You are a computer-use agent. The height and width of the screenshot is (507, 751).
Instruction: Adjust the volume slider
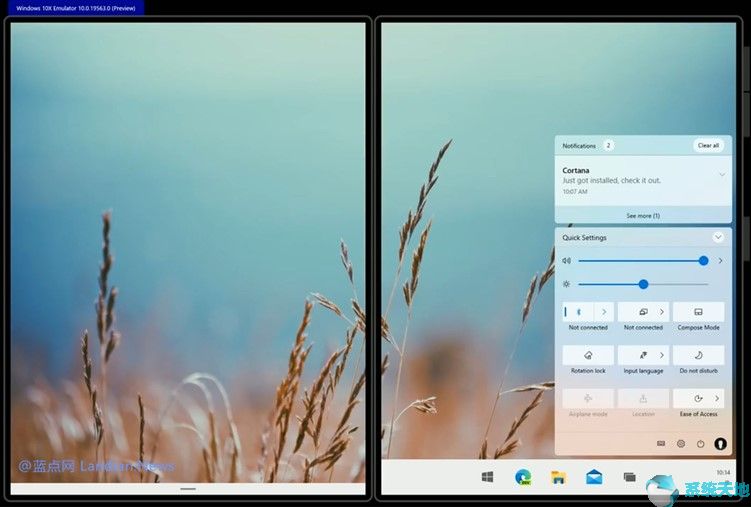[x=643, y=260]
